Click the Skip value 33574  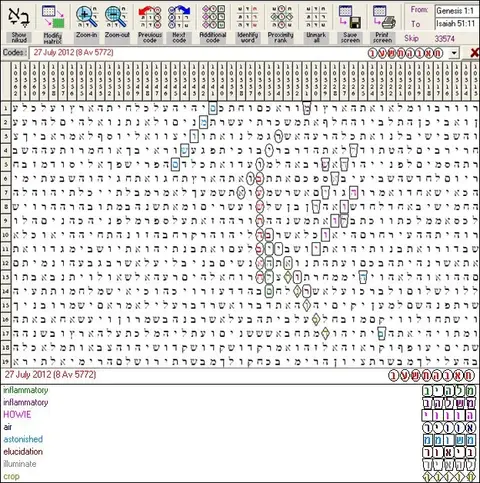444,39
